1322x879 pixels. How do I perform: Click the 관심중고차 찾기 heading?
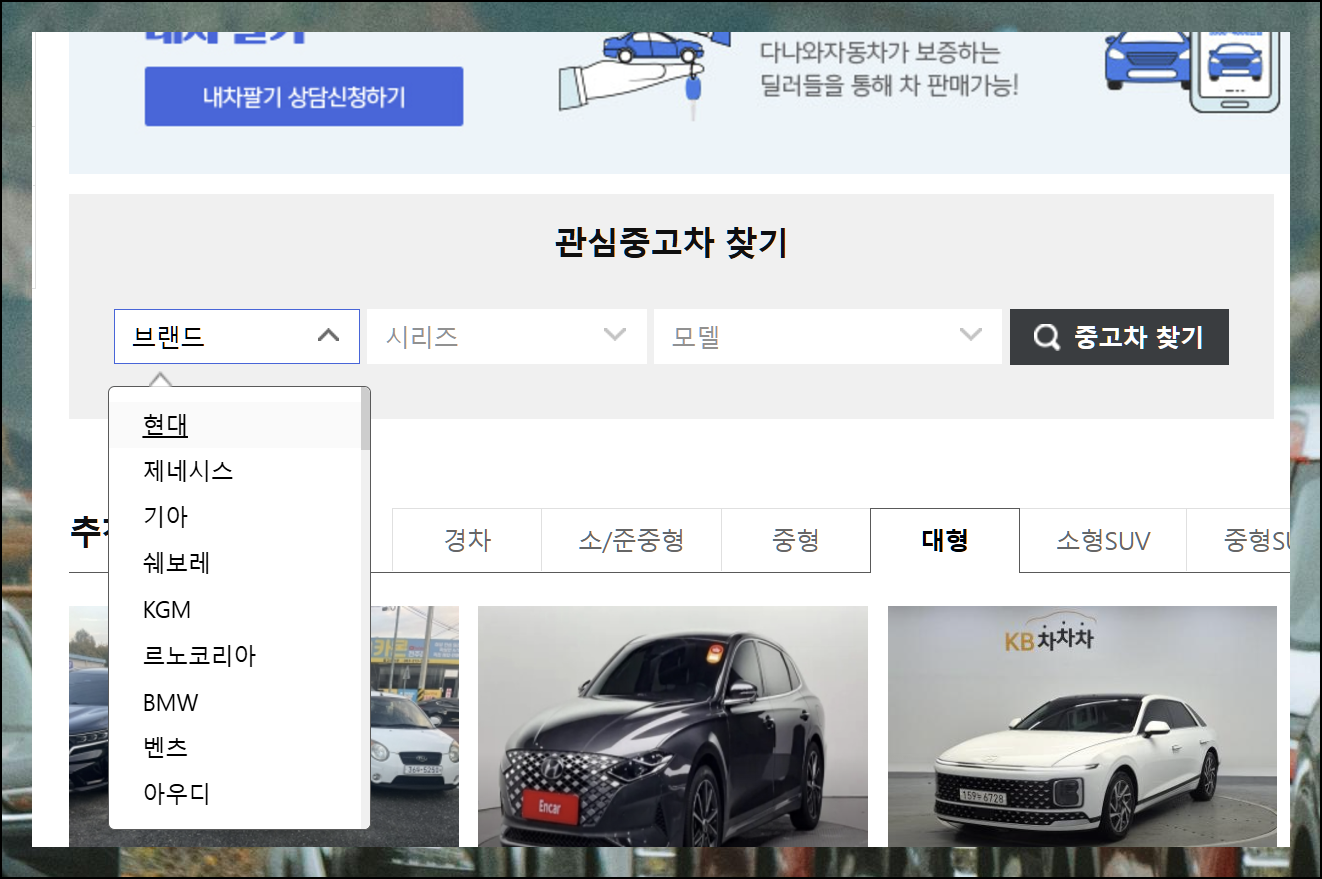671,243
